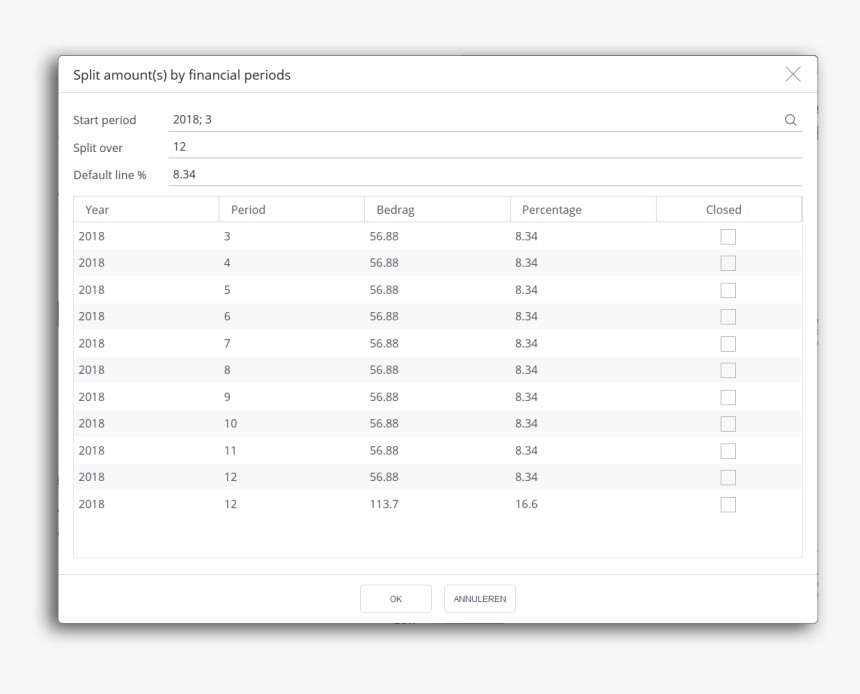Tick Closed checkbox for period 5

click(x=728, y=290)
